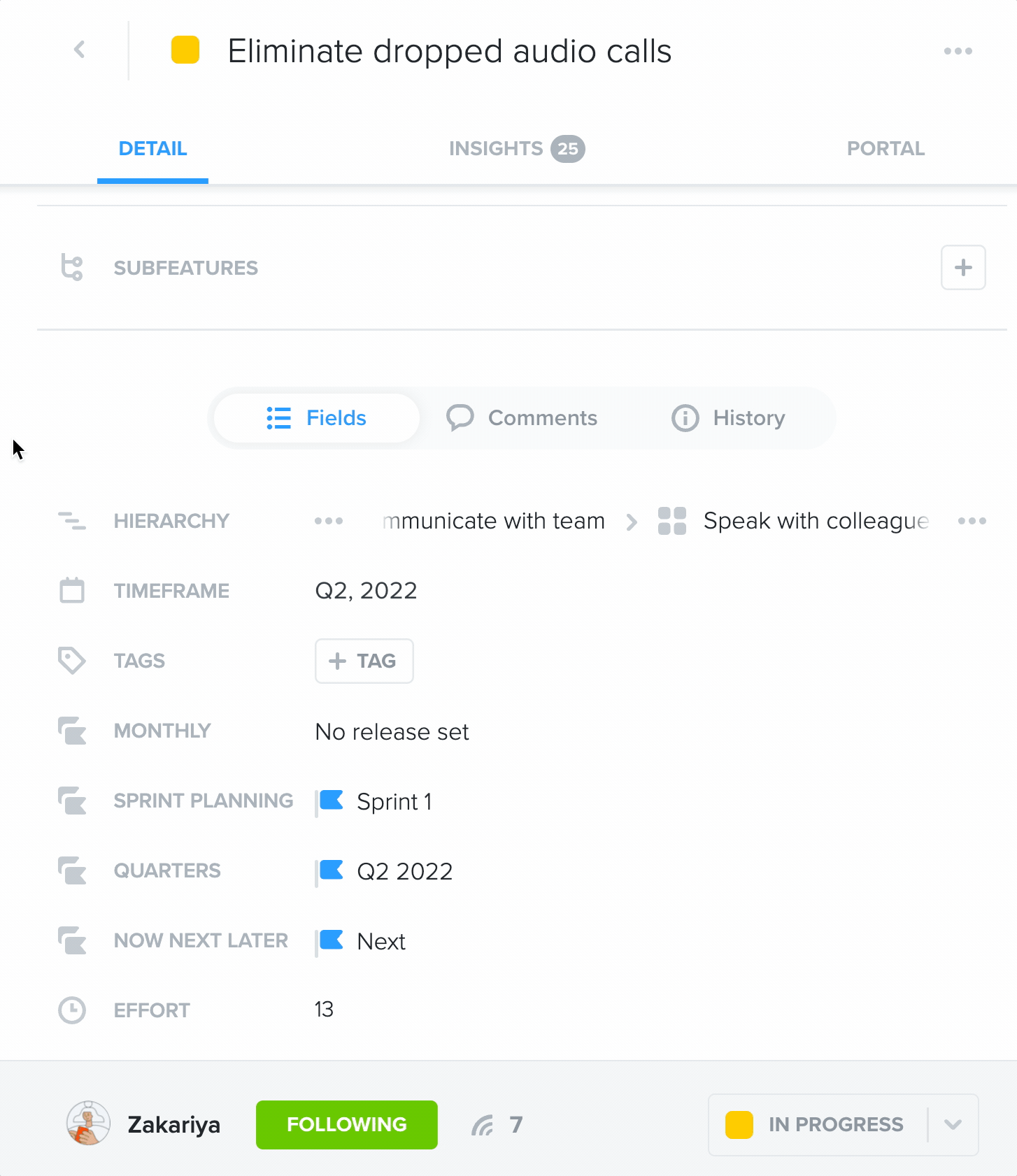Click the Quarters release icon

tap(72, 870)
